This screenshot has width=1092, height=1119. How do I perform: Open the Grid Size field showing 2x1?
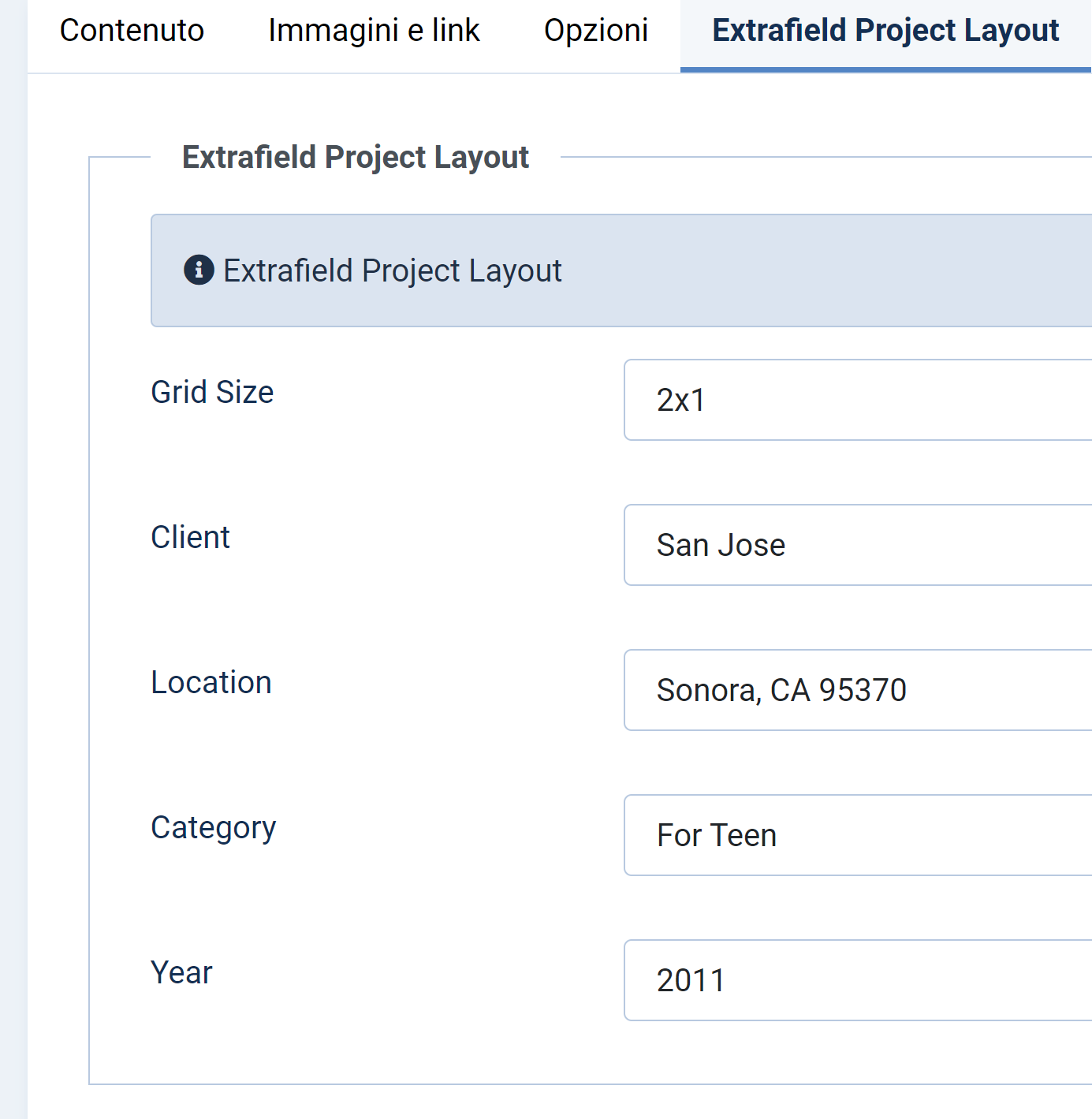857,400
